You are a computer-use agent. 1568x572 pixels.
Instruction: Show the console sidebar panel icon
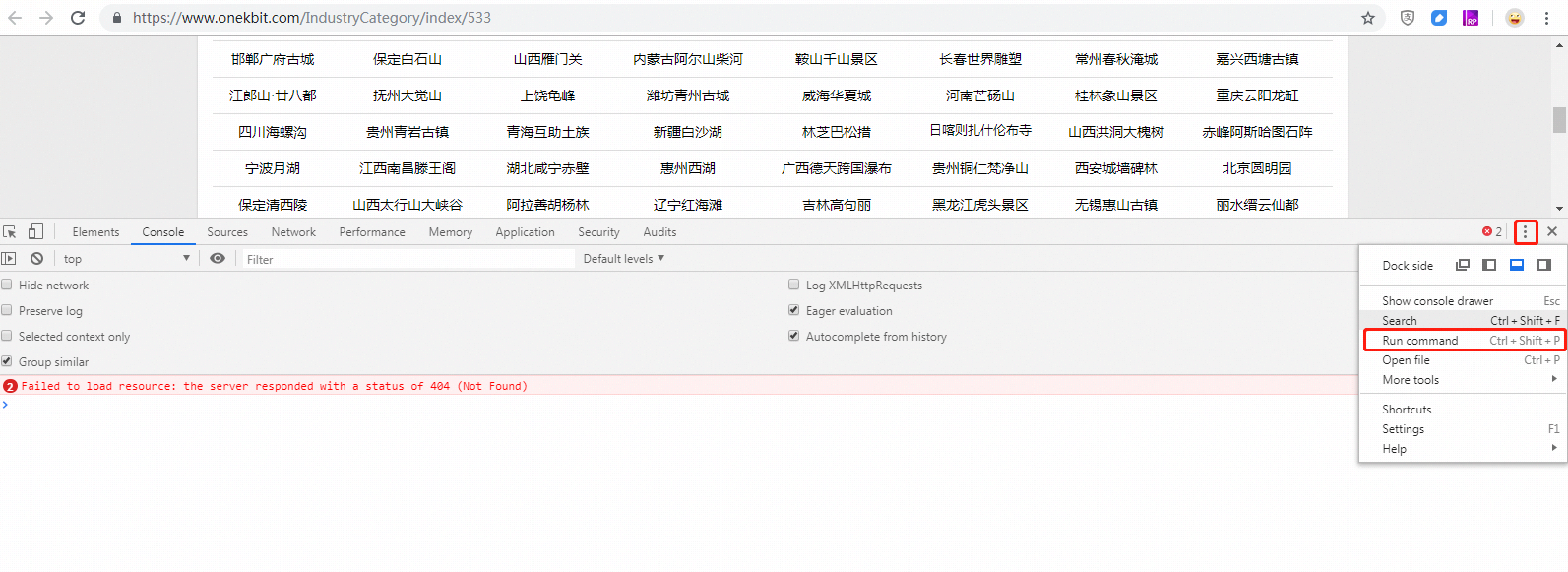click(x=9, y=259)
